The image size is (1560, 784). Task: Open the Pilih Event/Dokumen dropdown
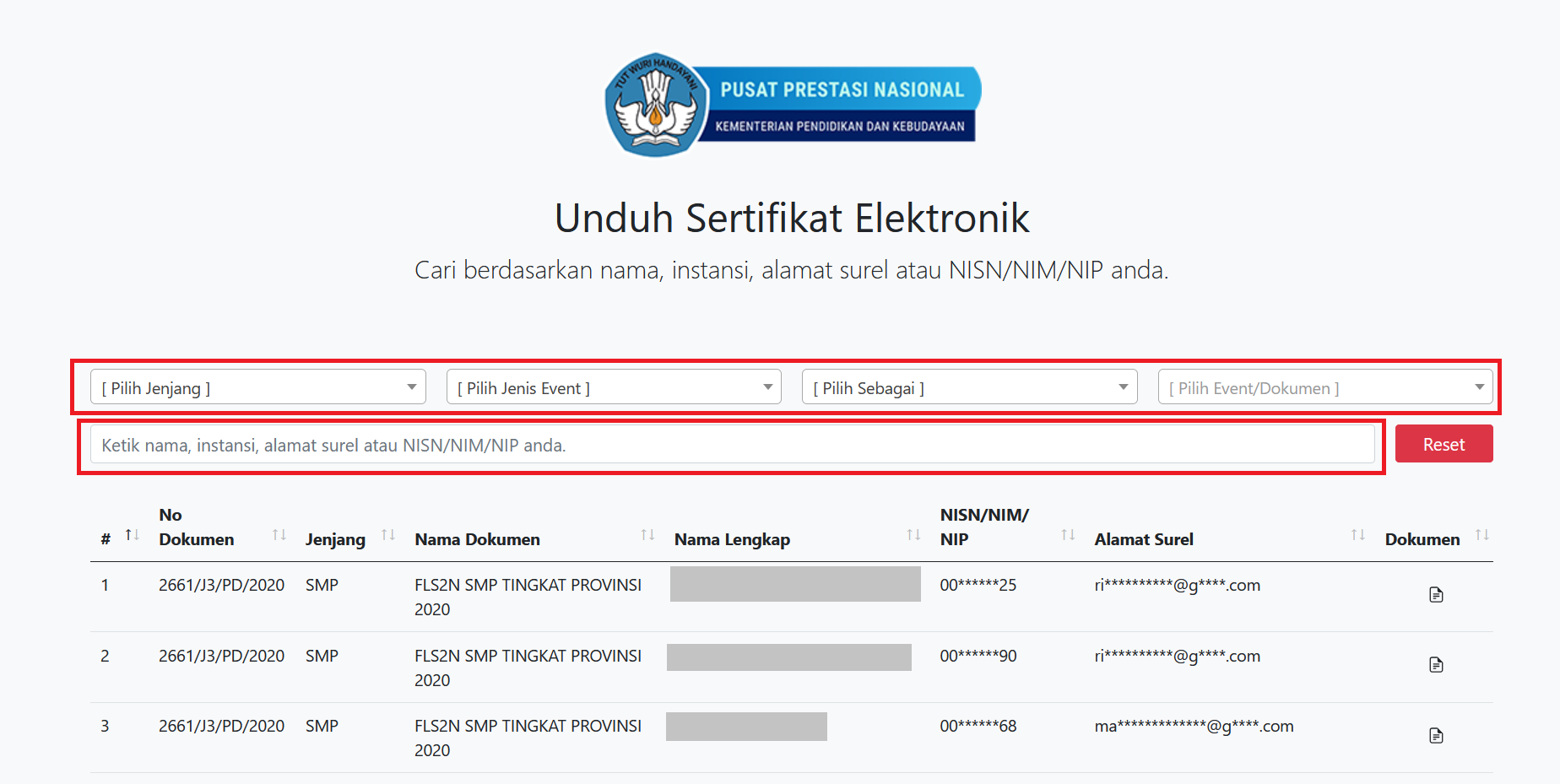click(x=1325, y=387)
